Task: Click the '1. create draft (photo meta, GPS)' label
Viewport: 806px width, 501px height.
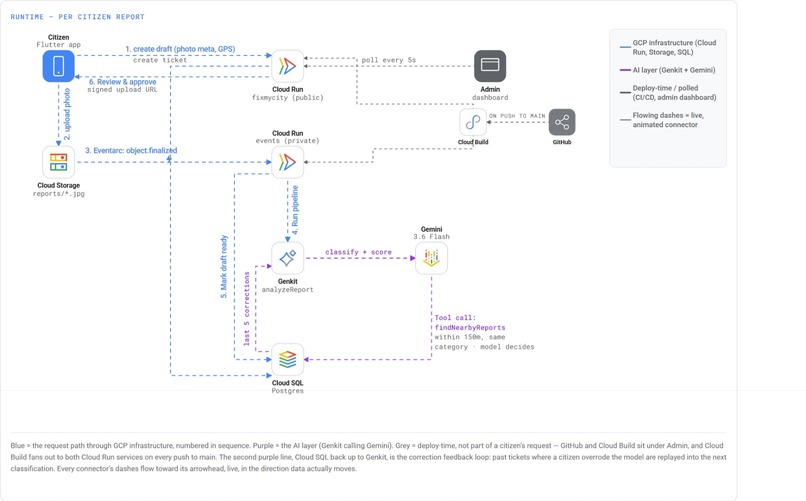Action: [x=180, y=49]
